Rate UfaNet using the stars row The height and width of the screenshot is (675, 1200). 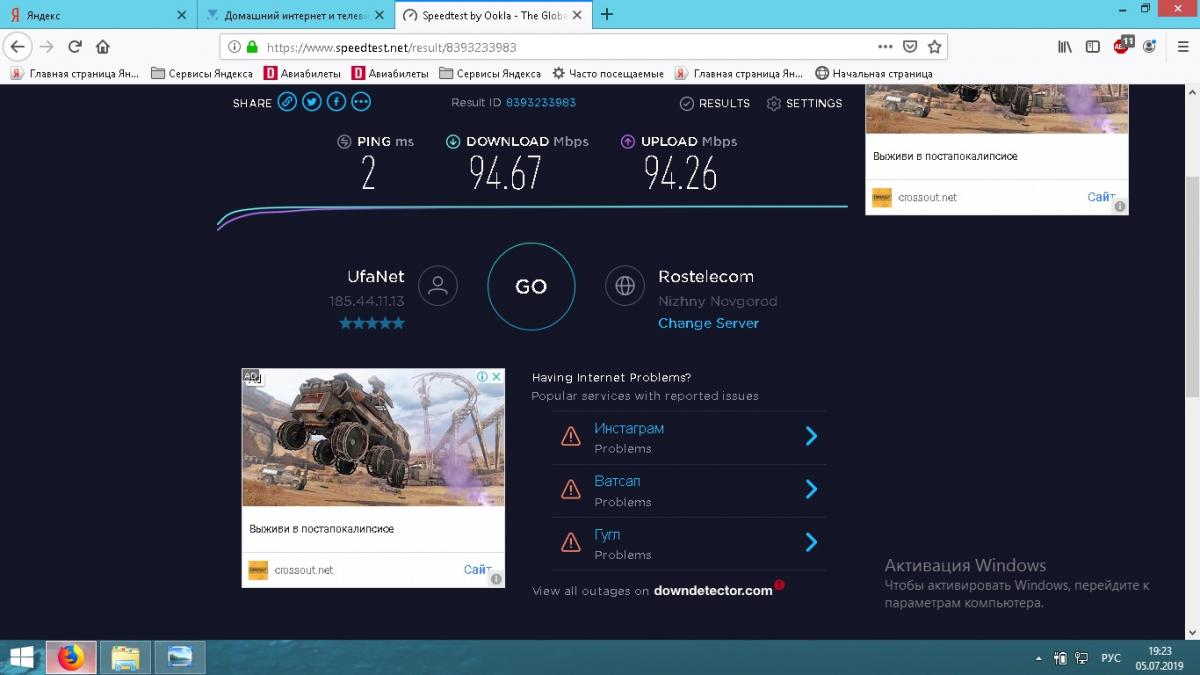[372, 323]
